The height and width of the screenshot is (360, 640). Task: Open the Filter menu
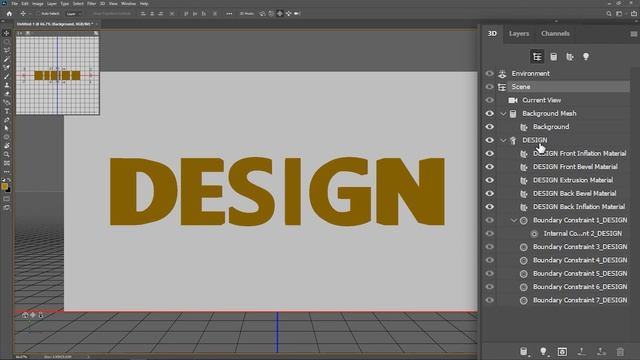(91, 4)
